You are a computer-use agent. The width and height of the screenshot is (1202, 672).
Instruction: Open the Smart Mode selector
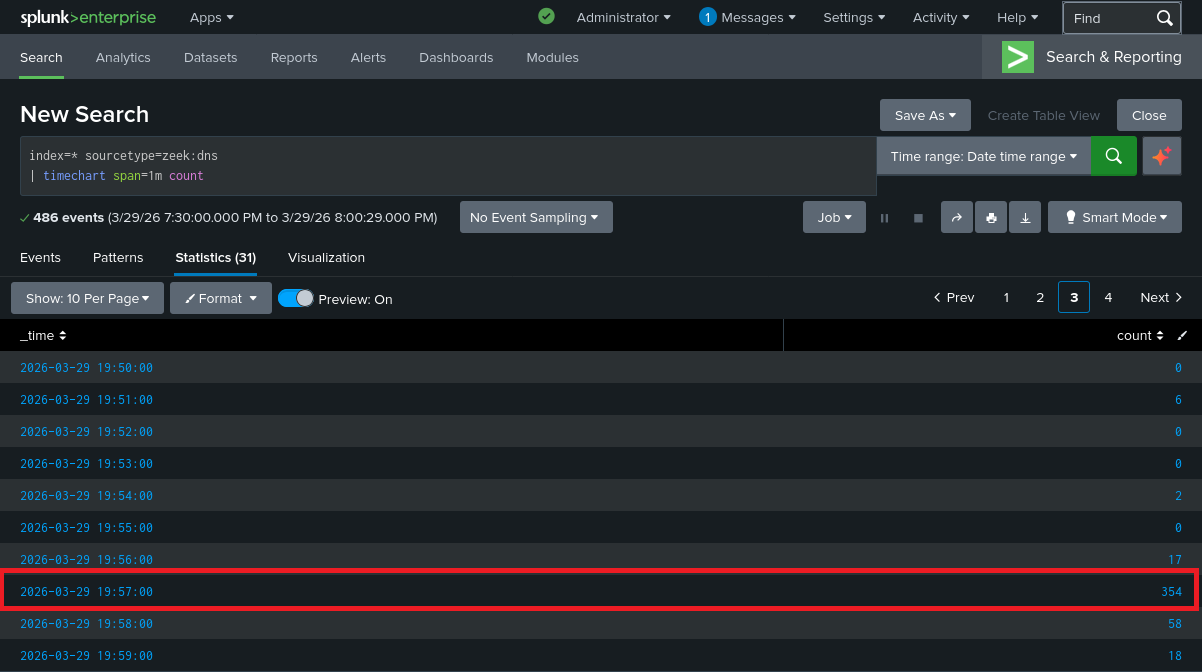pyautogui.click(x=1114, y=217)
